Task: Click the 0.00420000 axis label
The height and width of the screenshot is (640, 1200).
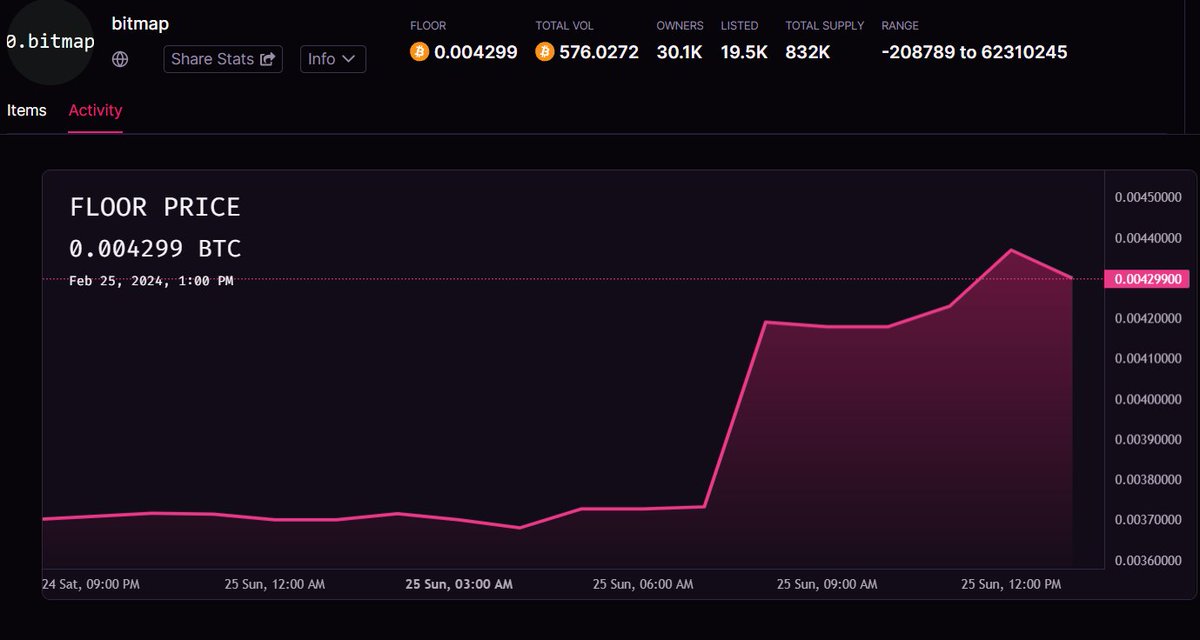Action: click(1148, 318)
